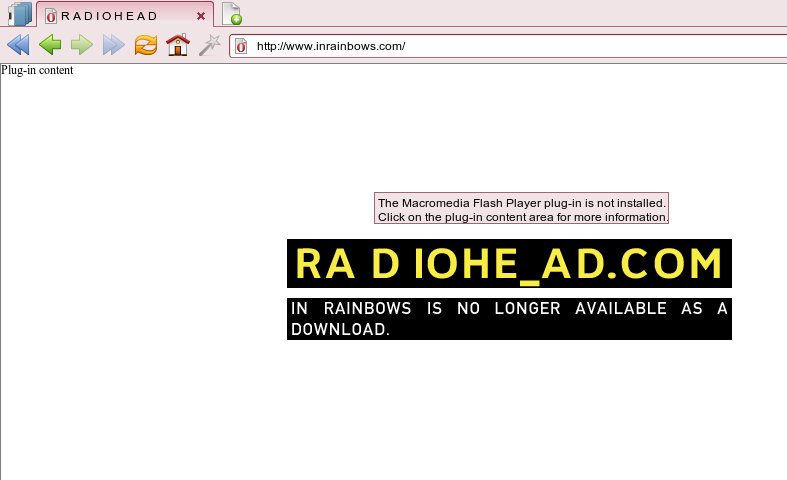Viewport: 787px width, 480px height.
Task: Reload the page with orange refresh icon
Action: (x=146, y=45)
